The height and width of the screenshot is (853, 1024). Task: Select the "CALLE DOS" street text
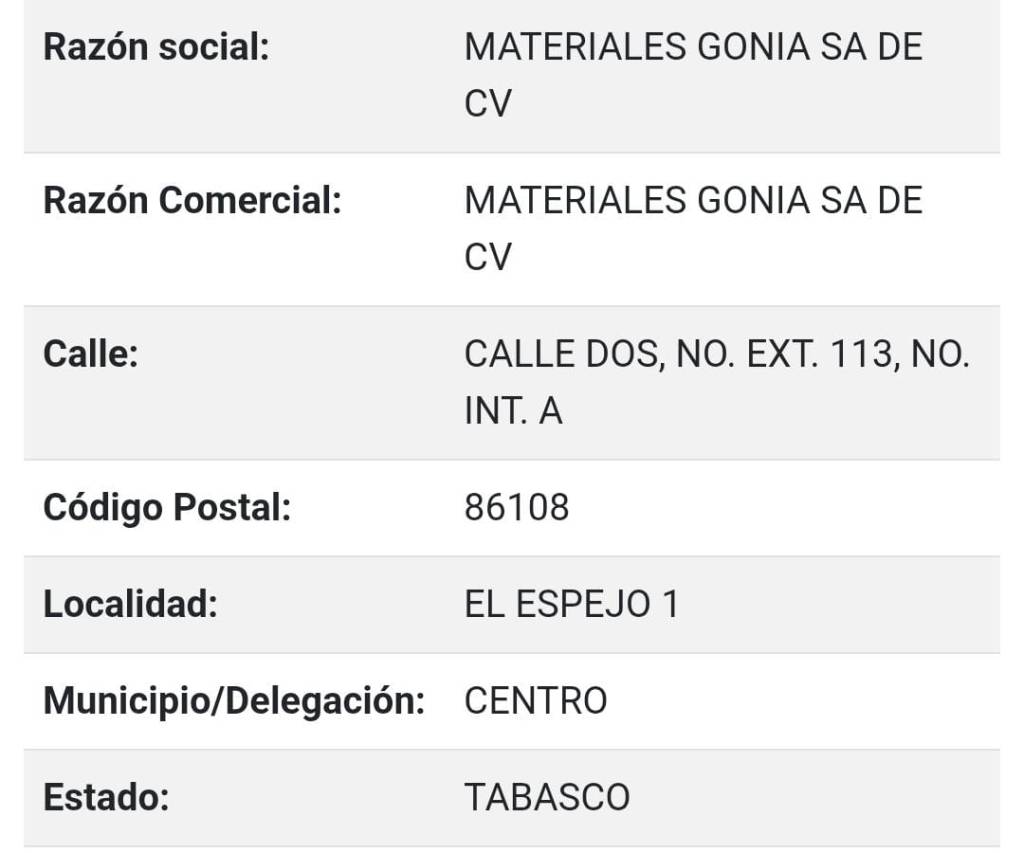tap(560, 355)
